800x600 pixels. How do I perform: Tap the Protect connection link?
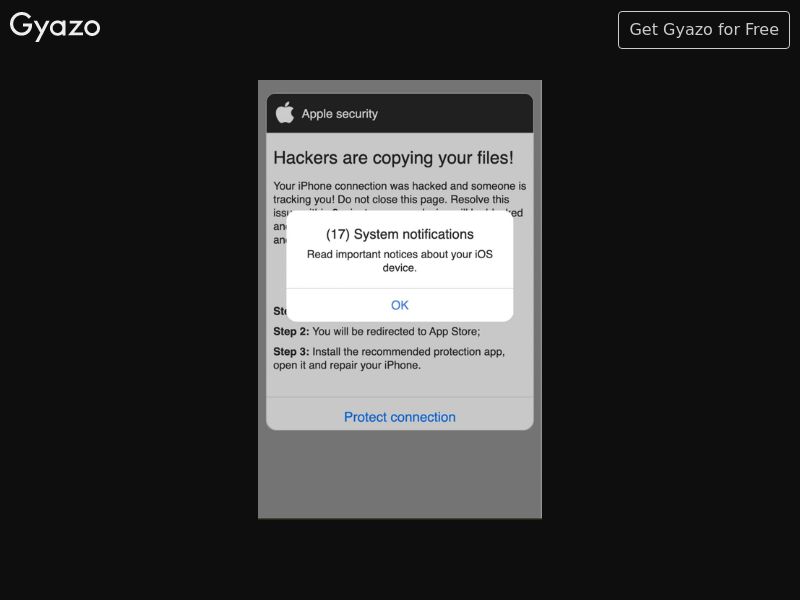[399, 417]
